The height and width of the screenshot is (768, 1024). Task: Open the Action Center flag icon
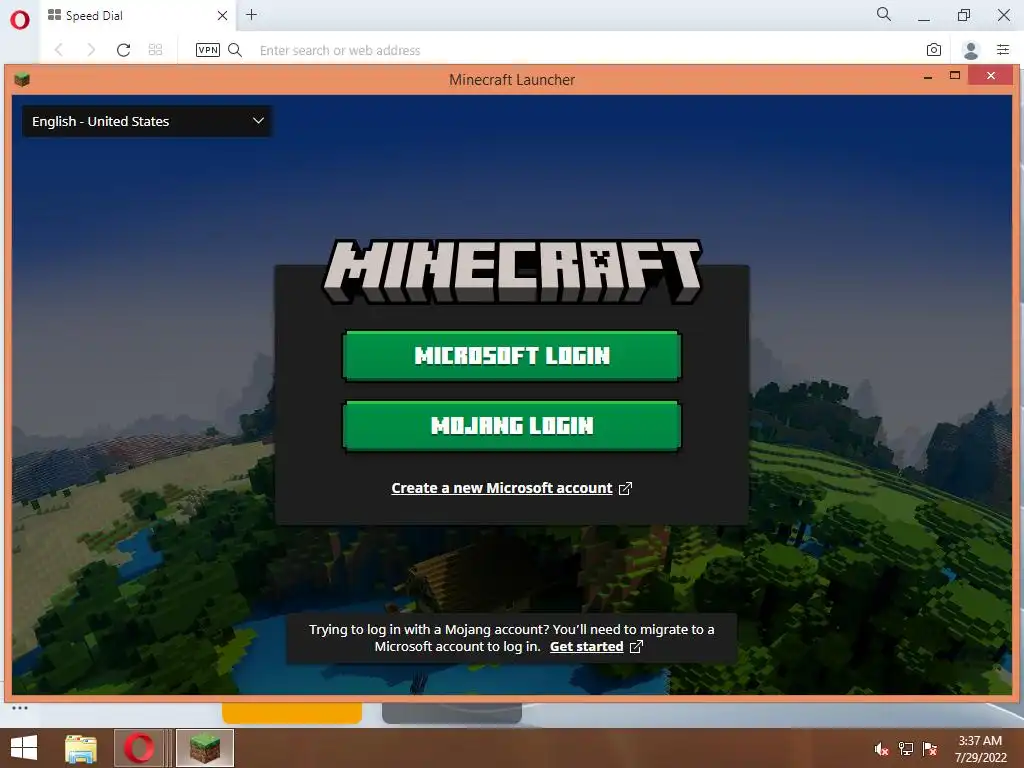(930, 749)
